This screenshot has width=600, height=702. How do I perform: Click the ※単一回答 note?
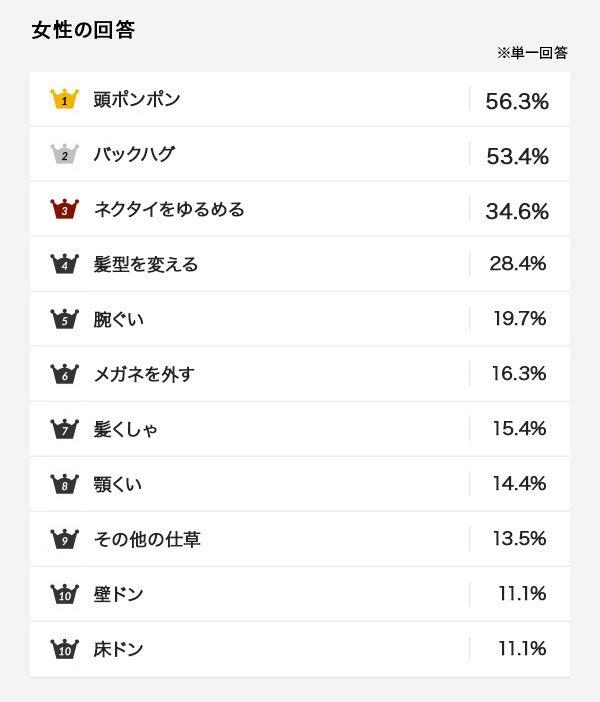tap(532, 53)
